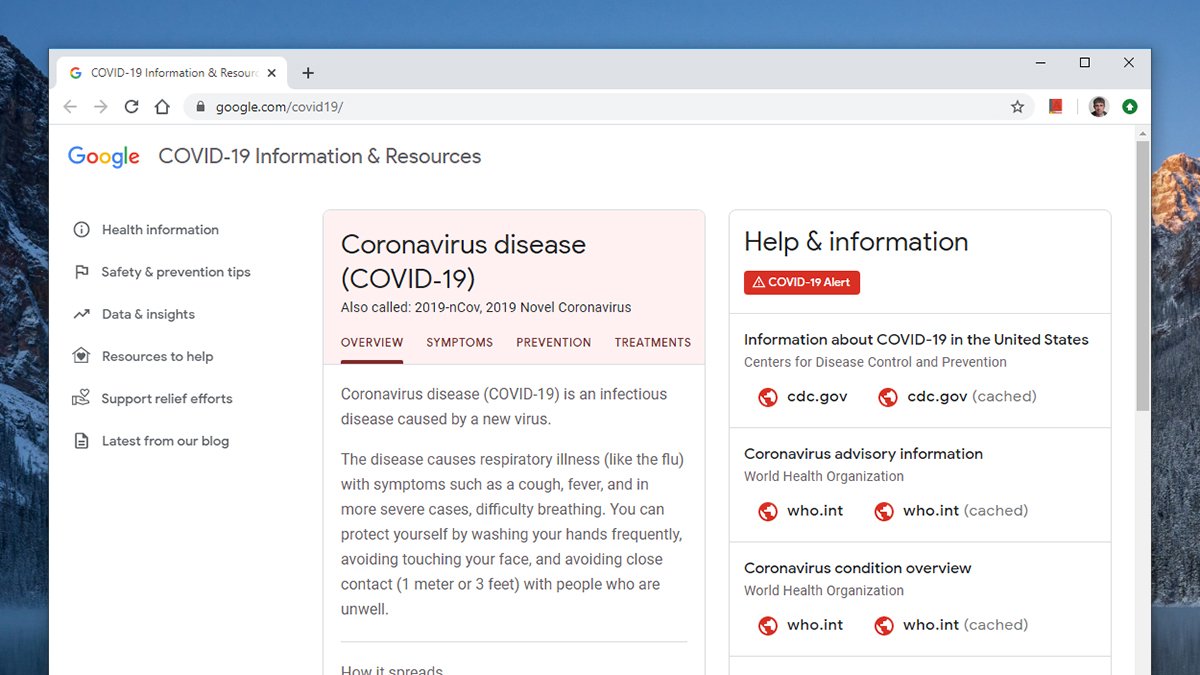
Task: Click the user profile avatar icon
Action: (1098, 107)
